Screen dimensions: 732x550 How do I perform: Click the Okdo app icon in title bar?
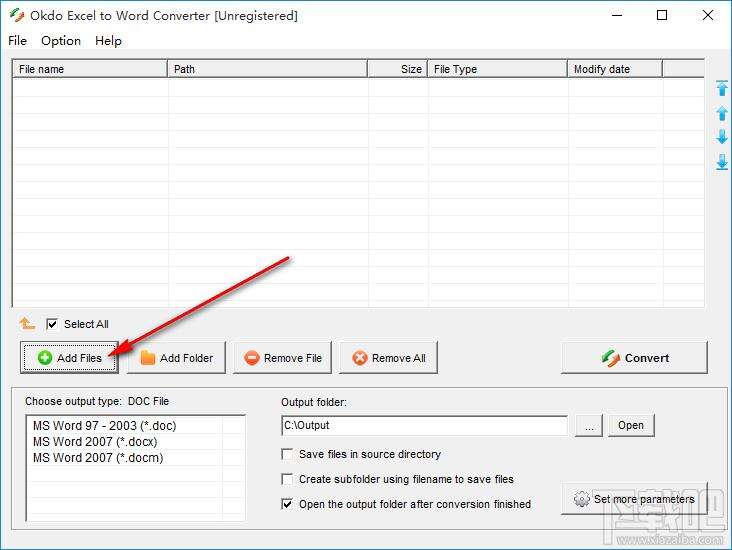pos(17,15)
